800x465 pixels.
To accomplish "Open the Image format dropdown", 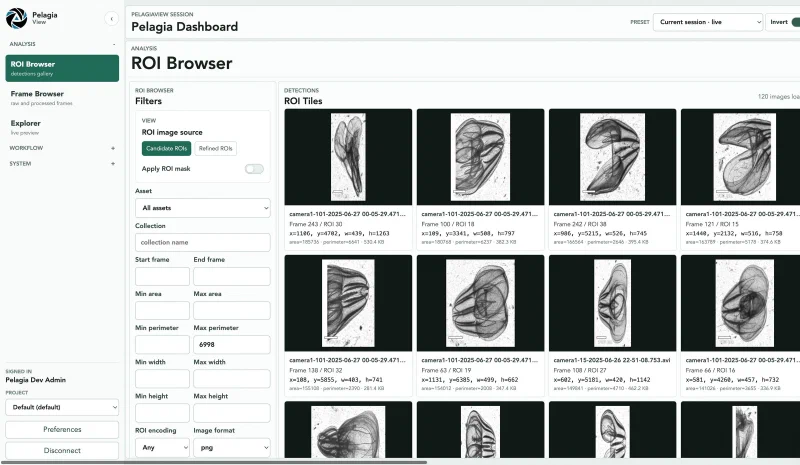I will click(x=232, y=448).
